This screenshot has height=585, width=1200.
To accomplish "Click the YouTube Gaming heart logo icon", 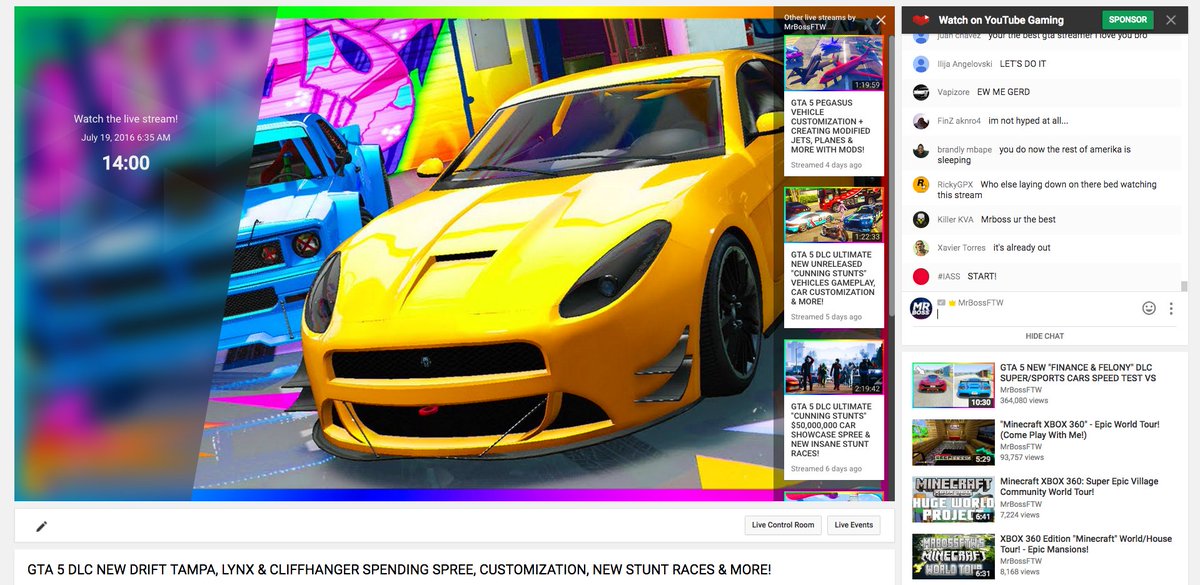I will click(x=921, y=19).
